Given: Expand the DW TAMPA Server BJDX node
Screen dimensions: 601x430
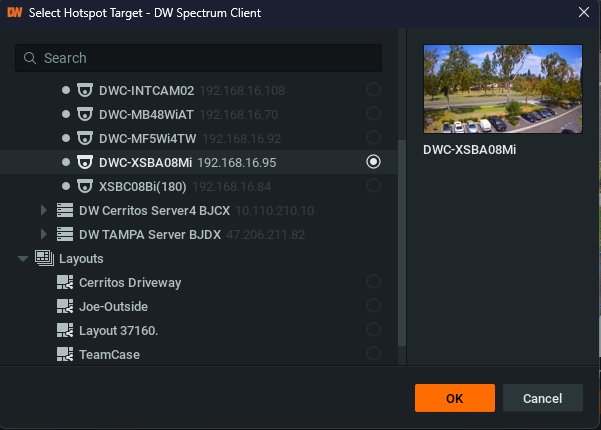Looking at the screenshot, I should [x=44, y=234].
